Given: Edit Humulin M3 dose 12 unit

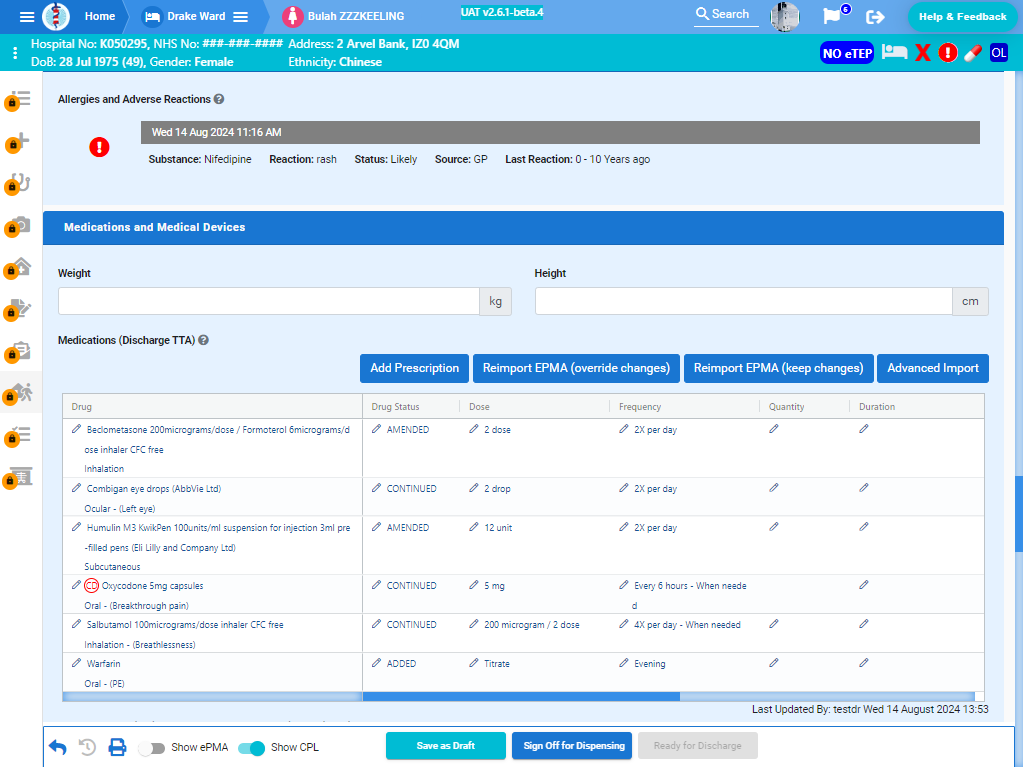Looking at the screenshot, I should pyautogui.click(x=474, y=527).
